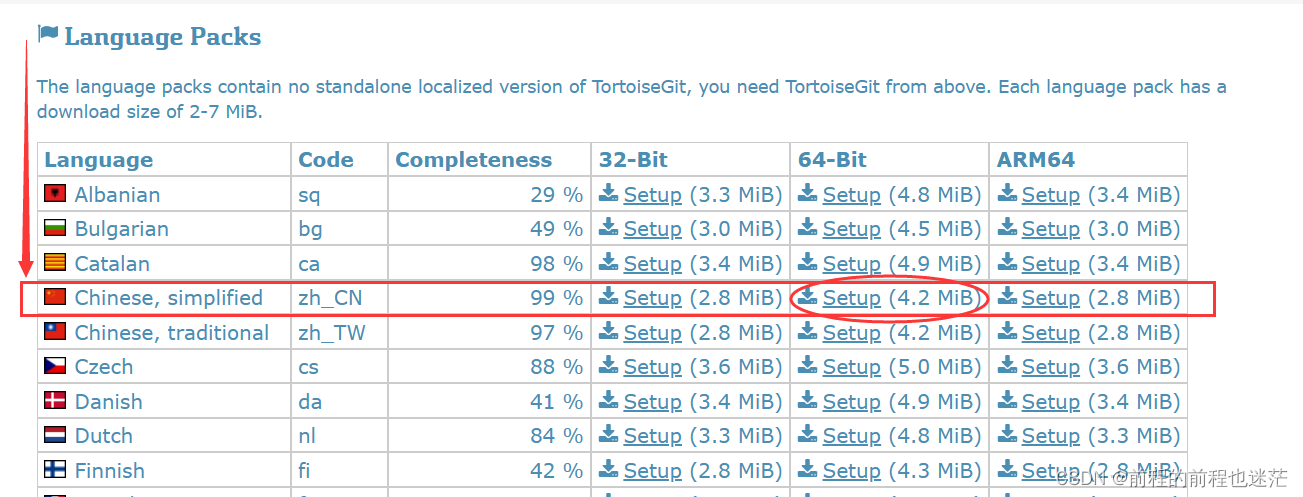Click download icon for Dutch 64-Bit setup

pos(808,435)
